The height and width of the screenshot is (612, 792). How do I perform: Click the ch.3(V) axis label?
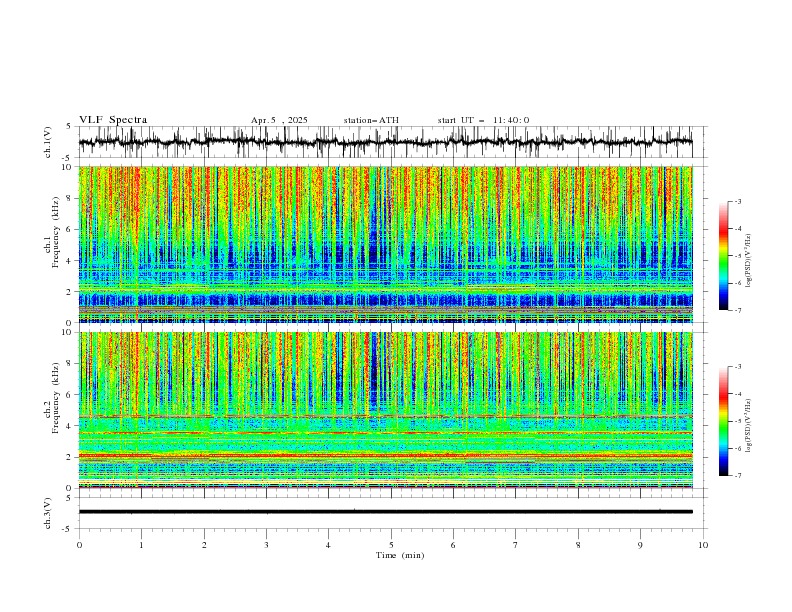(48, 513)
